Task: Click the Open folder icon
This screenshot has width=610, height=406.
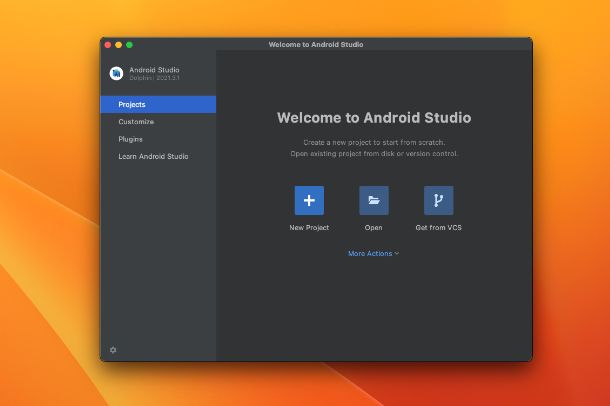Action: (374, 200)
